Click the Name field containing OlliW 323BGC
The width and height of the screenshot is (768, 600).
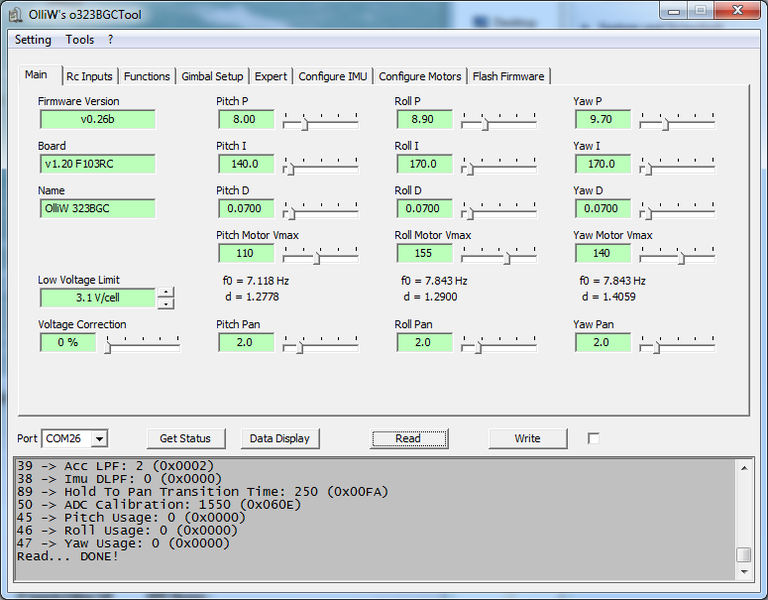(97, 209)
